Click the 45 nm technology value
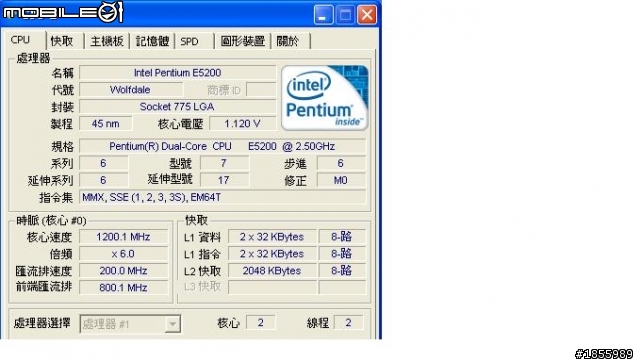640x362 pixels. tap(105, 124)
